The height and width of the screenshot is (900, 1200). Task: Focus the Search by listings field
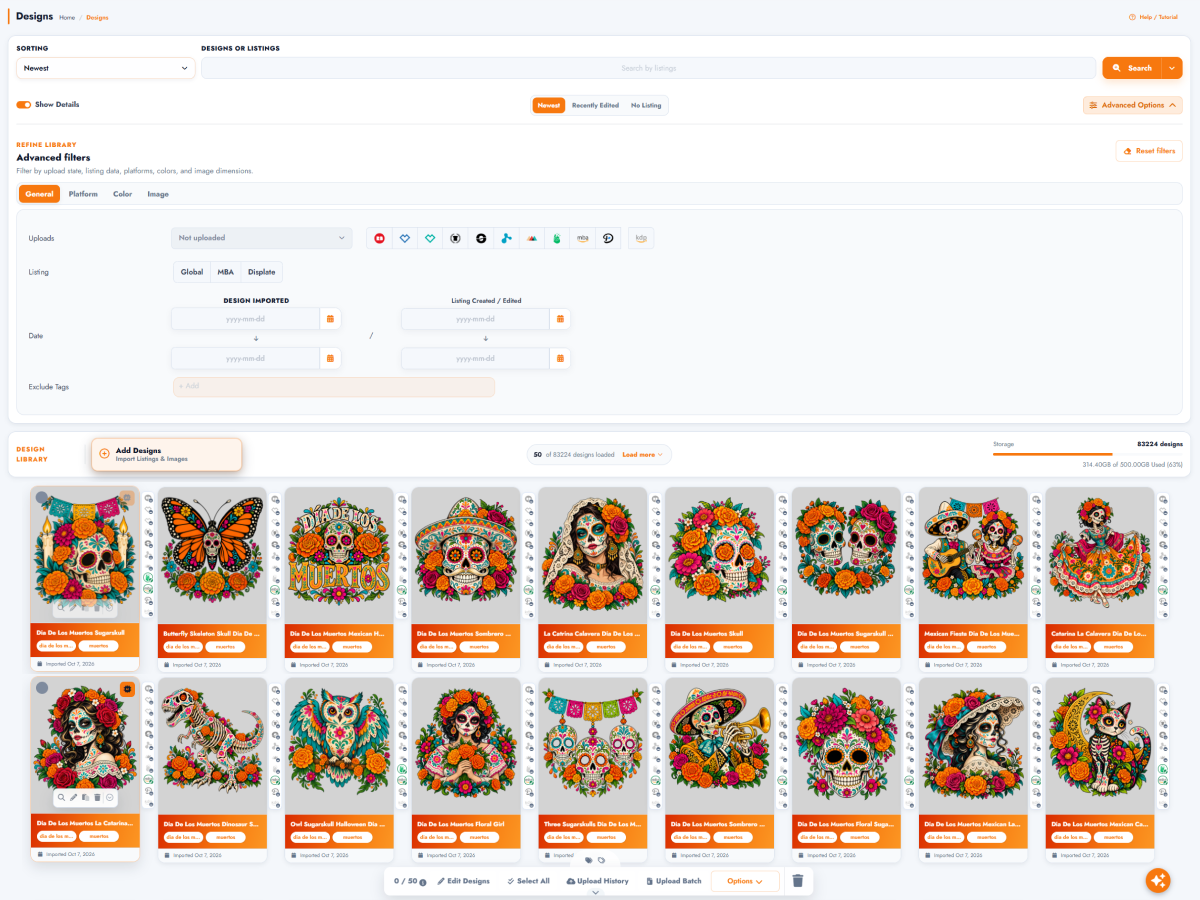pos(648,68)
